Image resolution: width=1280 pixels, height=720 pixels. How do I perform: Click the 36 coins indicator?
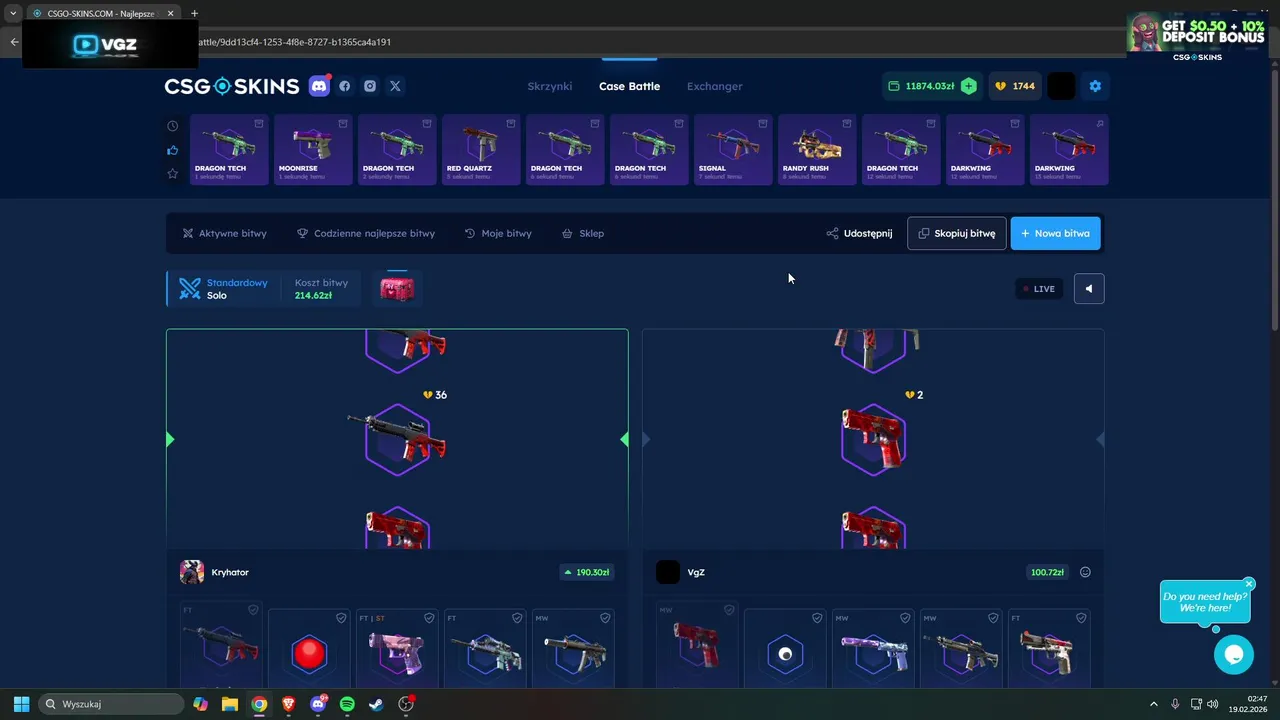435,395
